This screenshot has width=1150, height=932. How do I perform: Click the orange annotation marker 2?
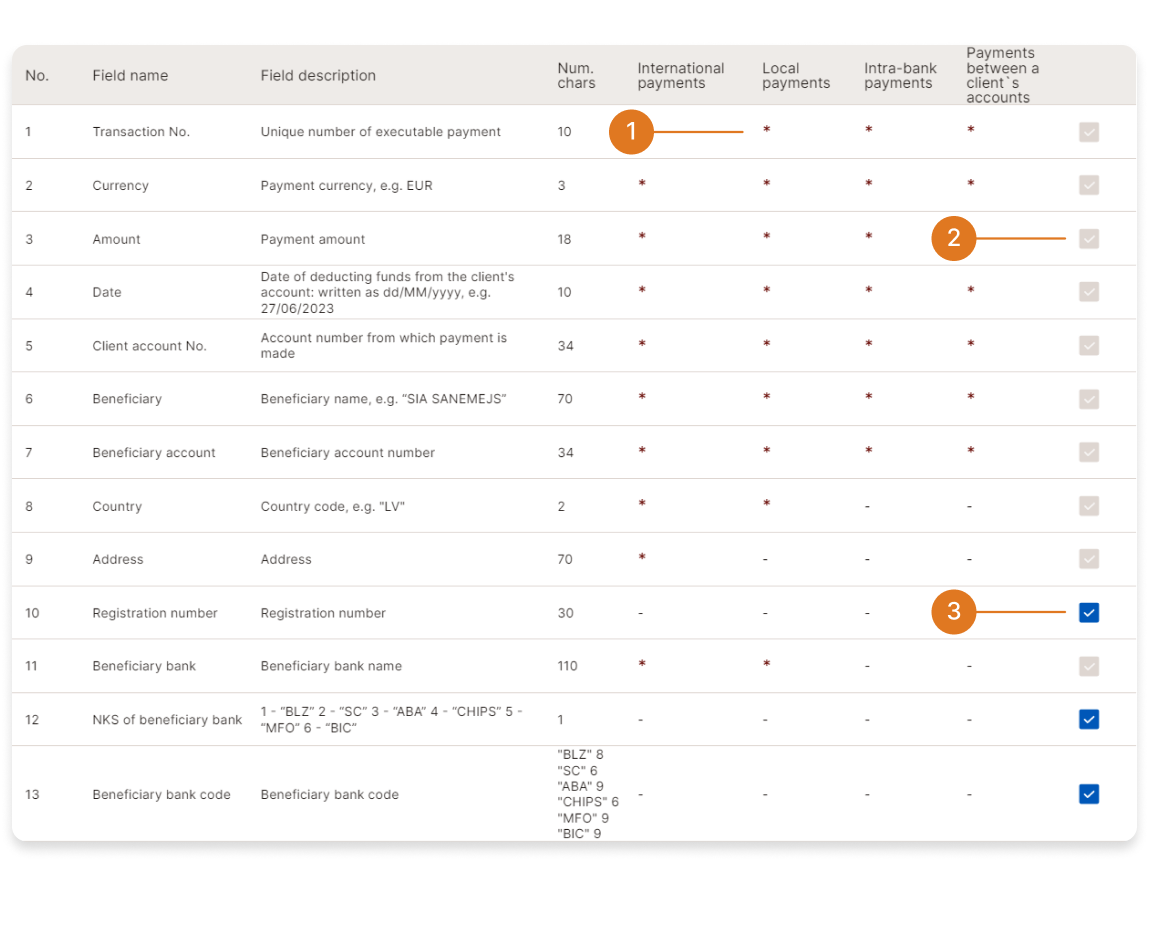[x=953, y=239]
